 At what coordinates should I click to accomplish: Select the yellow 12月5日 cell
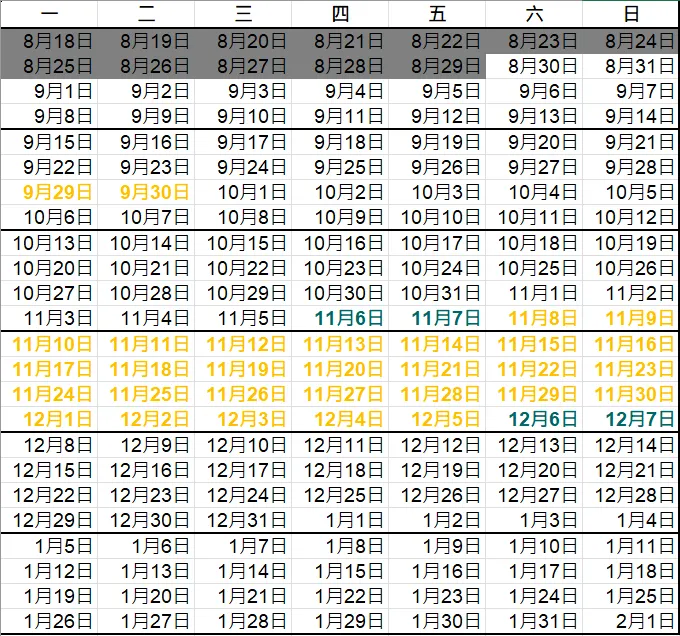point(437,419)
